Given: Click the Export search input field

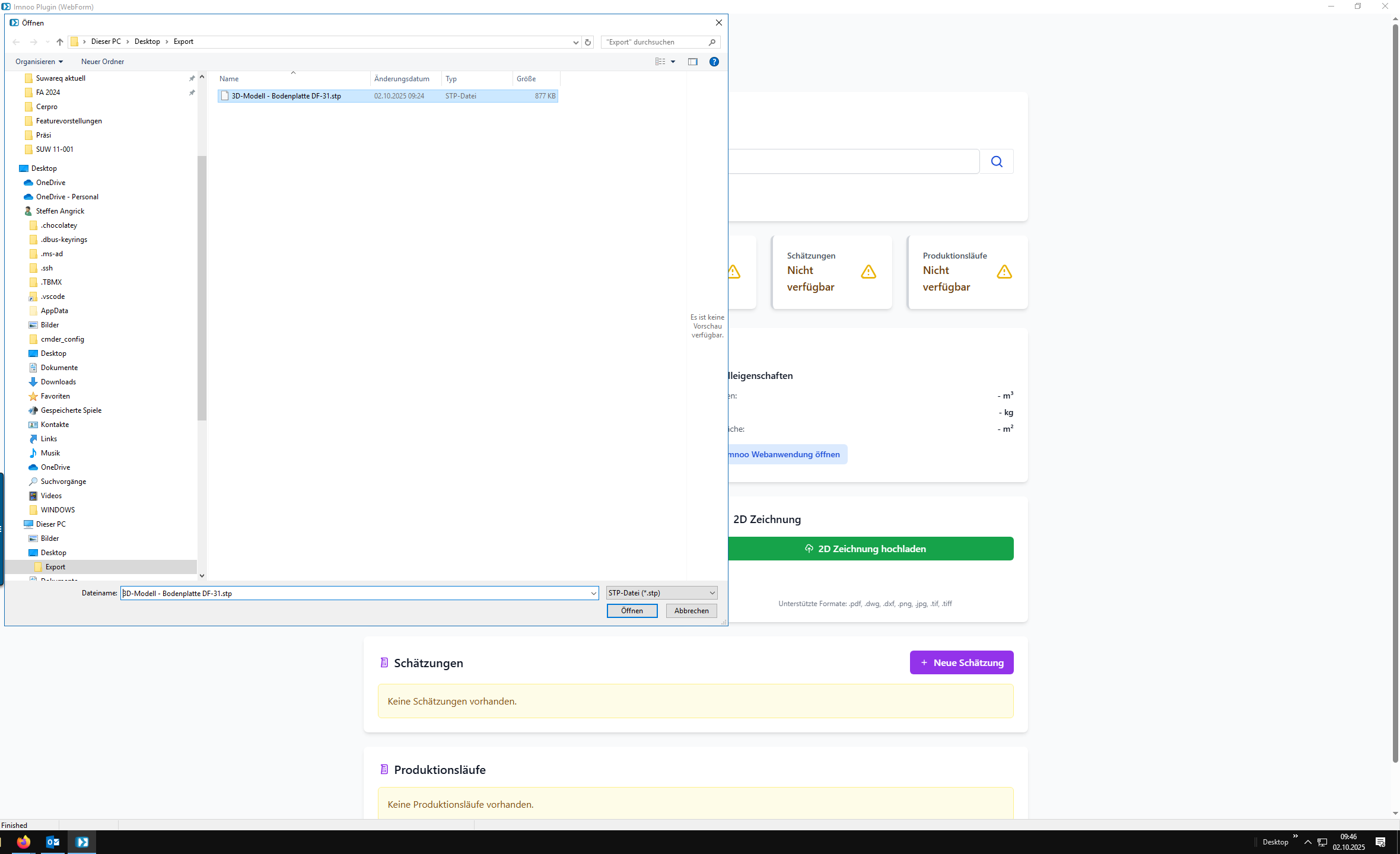Looking at the screenshot, I should pyautogui.click(x=653, y=42).
